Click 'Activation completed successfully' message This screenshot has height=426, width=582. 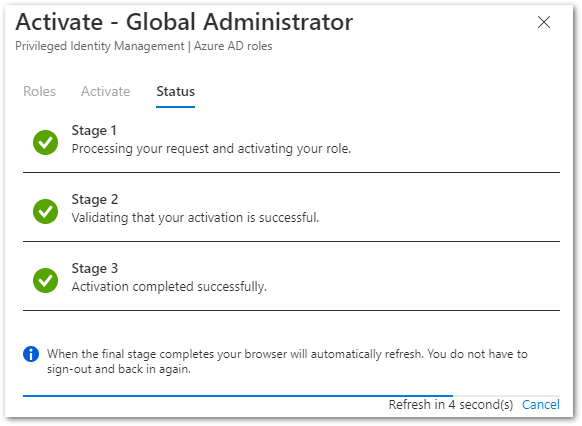[x=169, y=287]
